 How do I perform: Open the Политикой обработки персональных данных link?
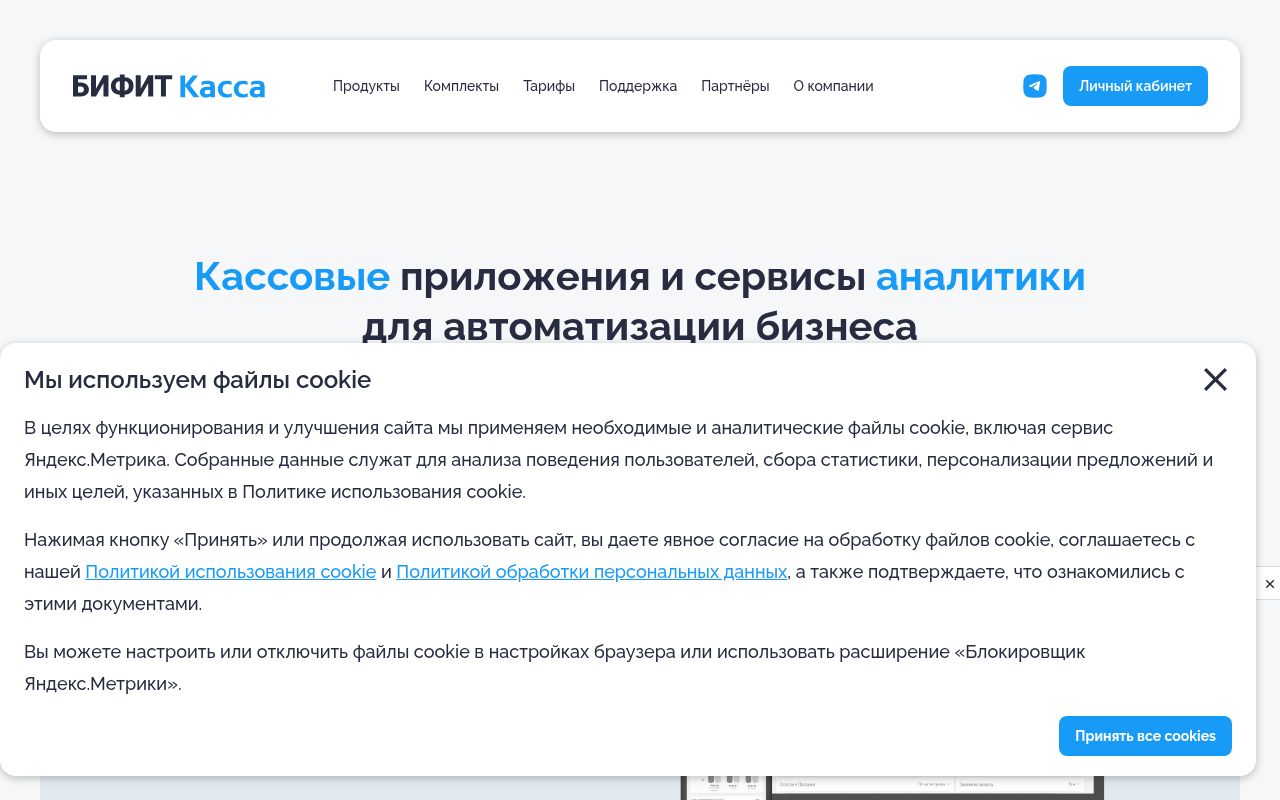tap(592, 572)
